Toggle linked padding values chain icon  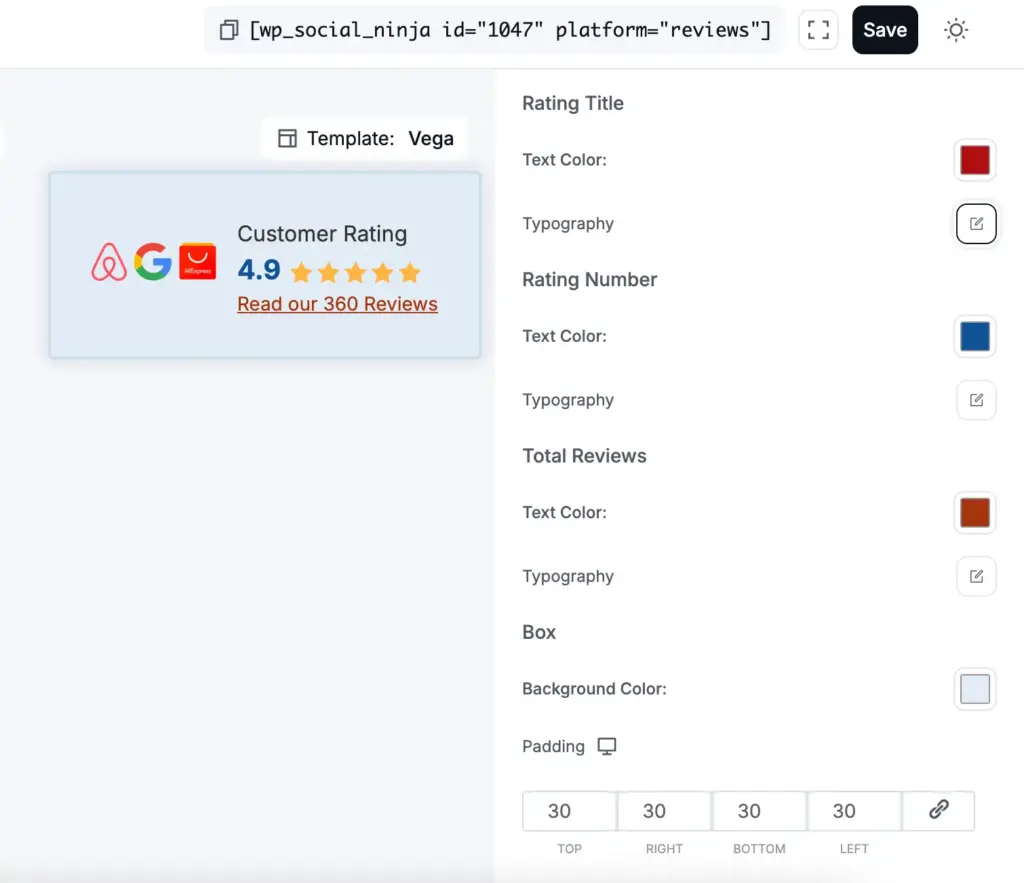pyautogui.click(x=938, y=811)
